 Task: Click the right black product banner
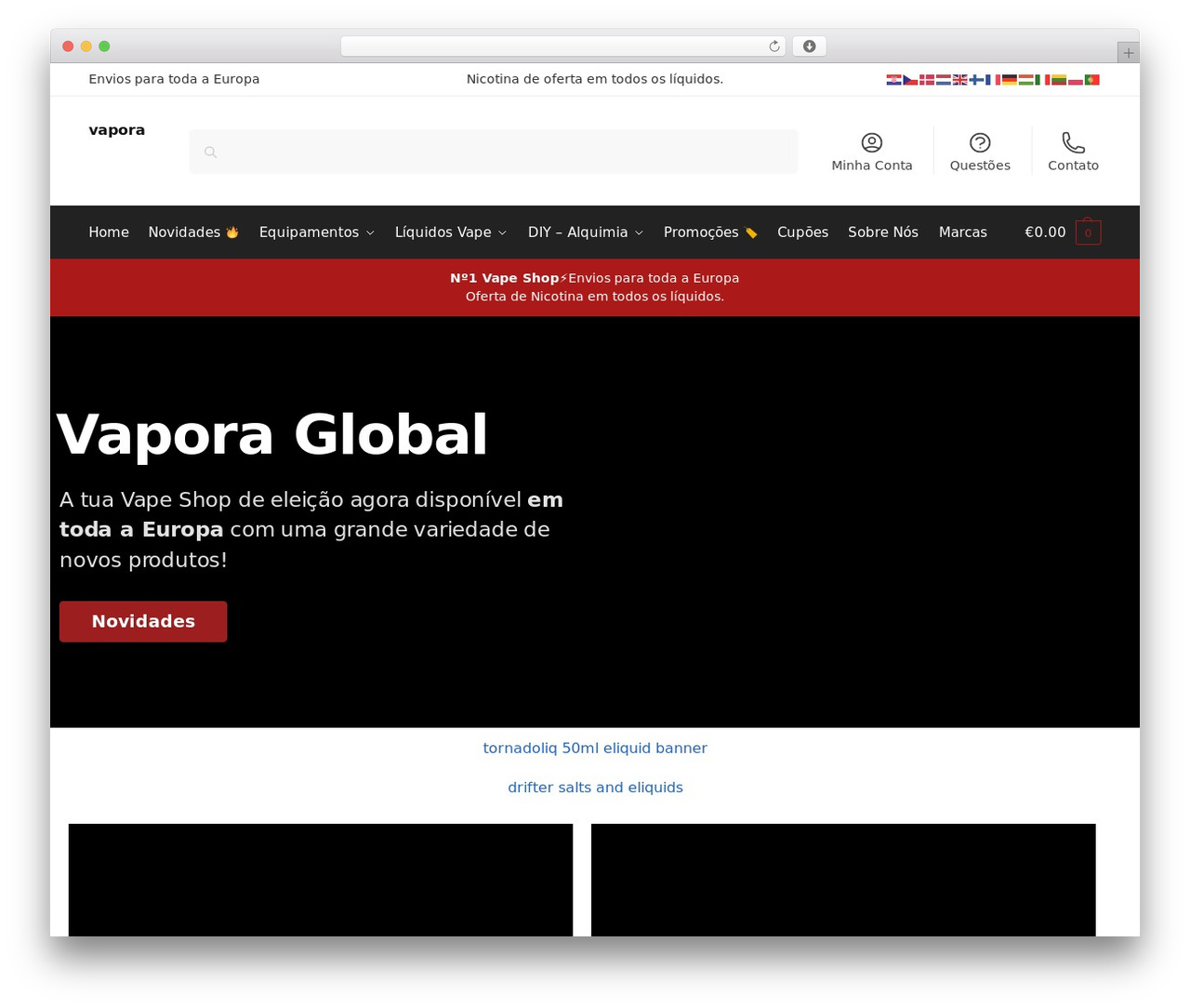[843, 880]
